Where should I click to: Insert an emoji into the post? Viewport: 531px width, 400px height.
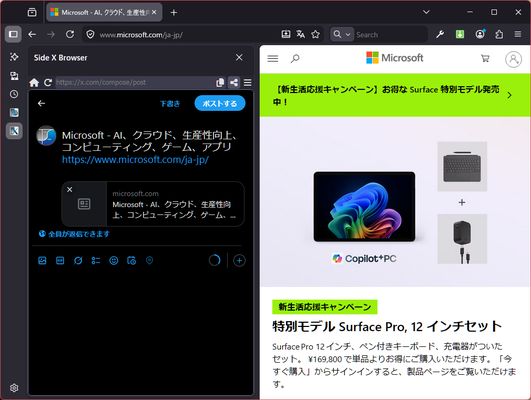pos(114,260)
